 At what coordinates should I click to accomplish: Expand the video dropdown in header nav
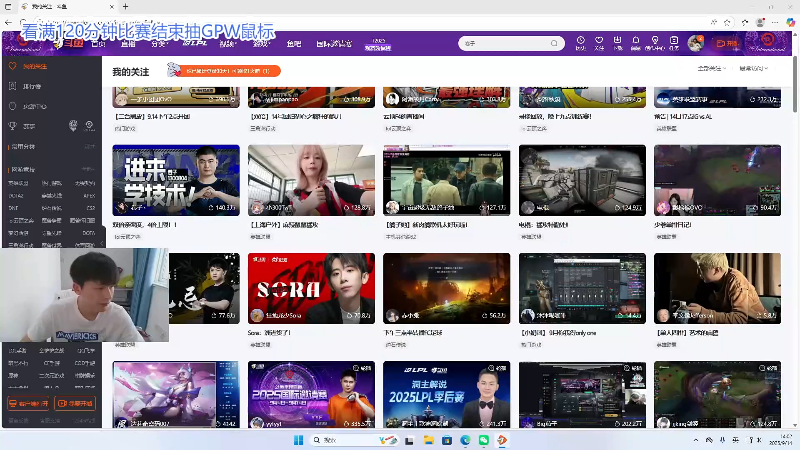pyautogui.click(x=228, y=44)
